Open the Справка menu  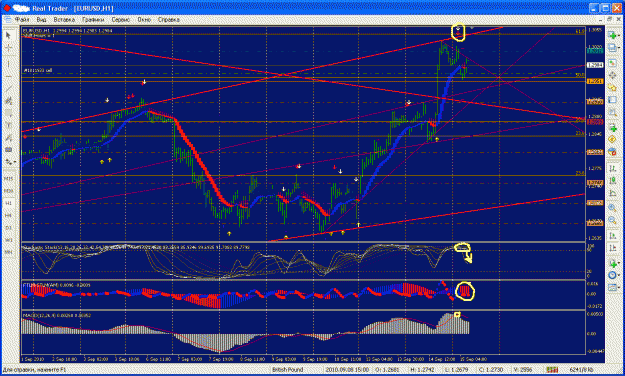169,19
